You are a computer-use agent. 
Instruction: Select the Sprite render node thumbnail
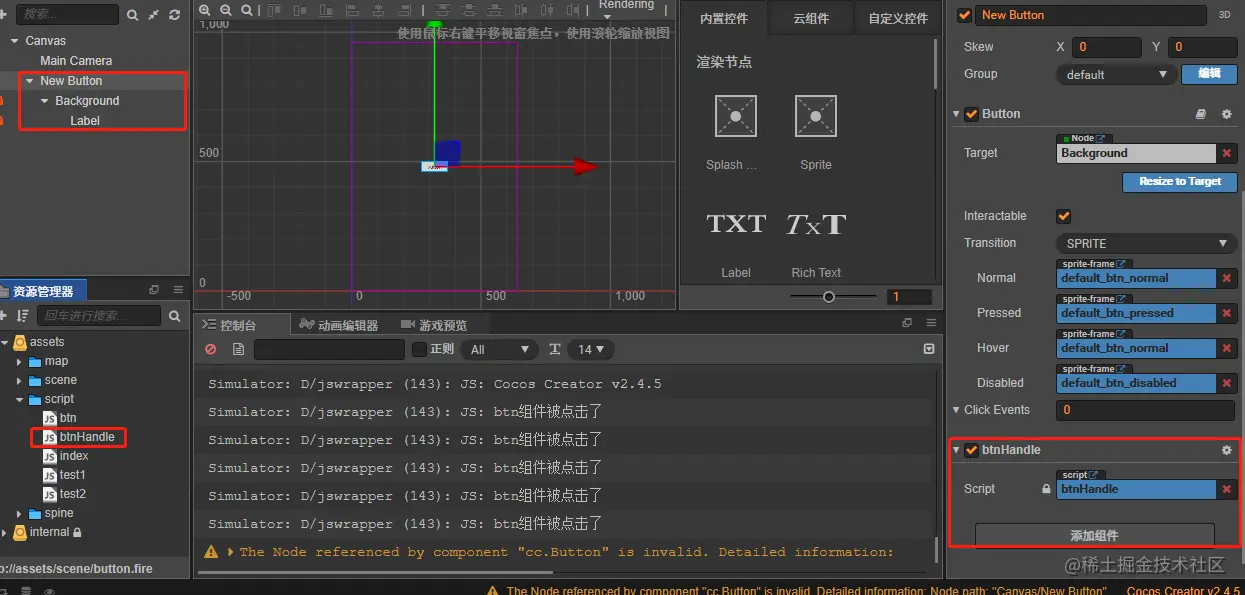pyautogui.click(x=816, y=116)
